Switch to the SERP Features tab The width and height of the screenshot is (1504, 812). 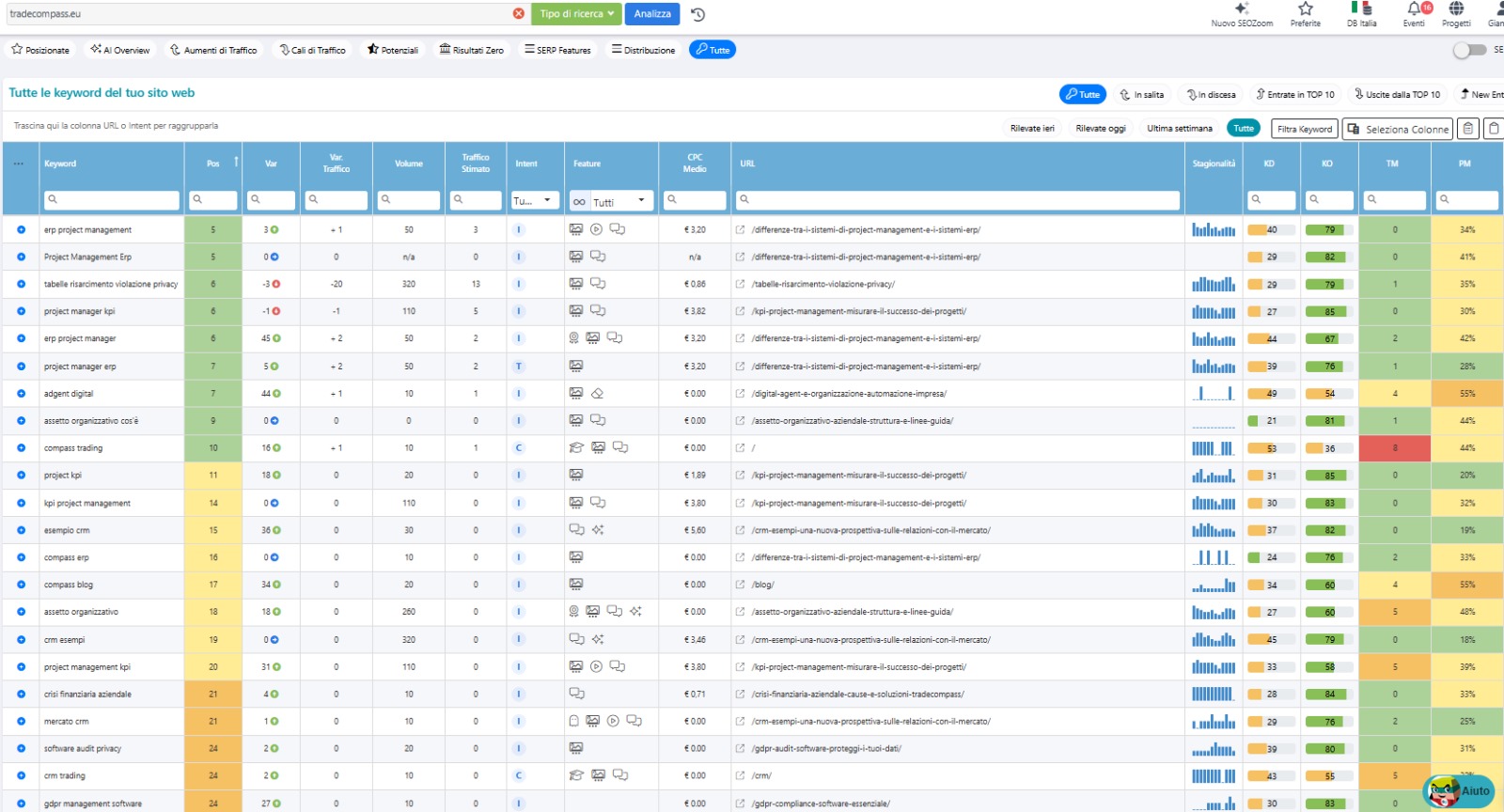[558, 50]
